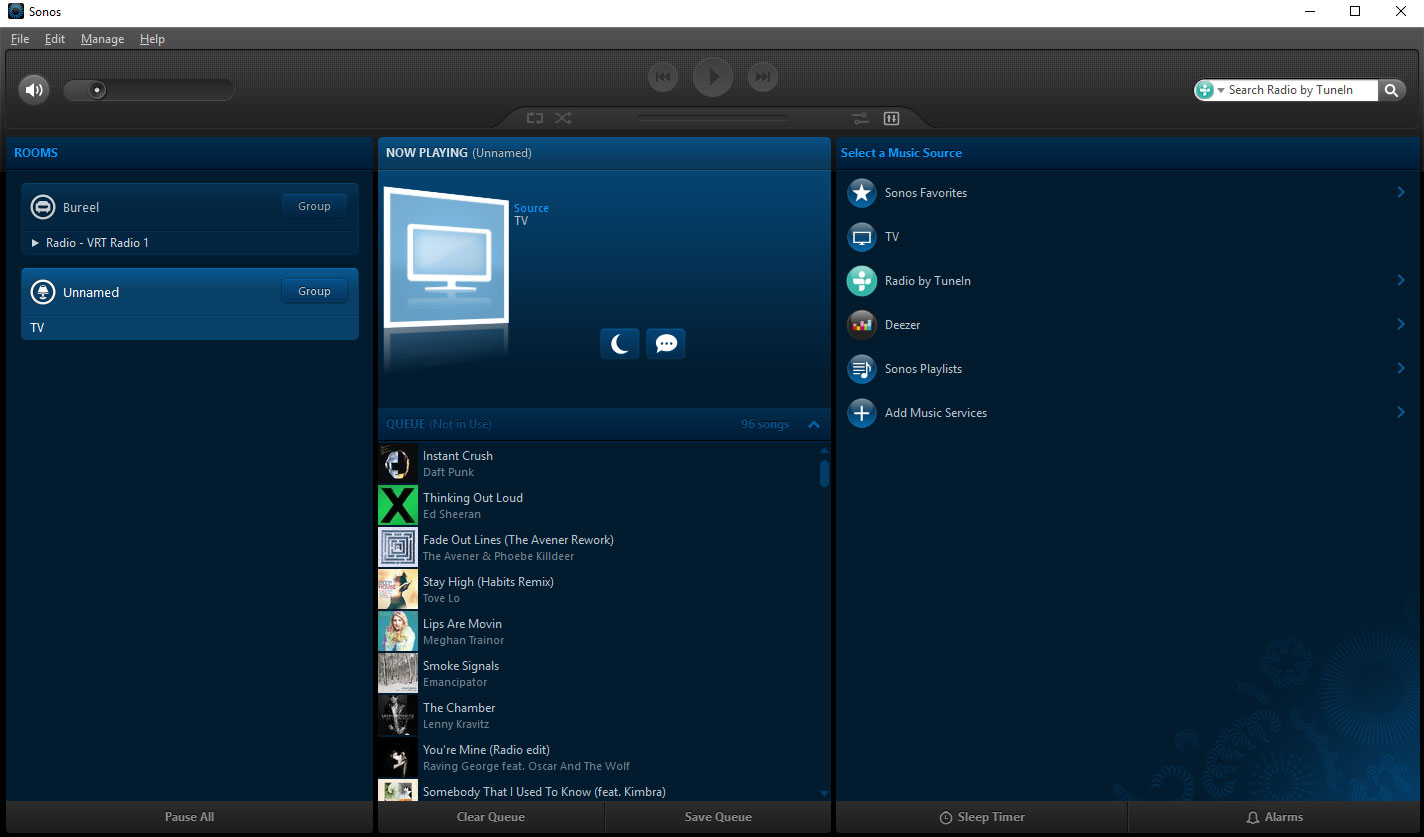Image resolution: width=1424 pixels, height=837 pixels.
Task: Enable Night Sound moon icon
Action: point(620,344)
